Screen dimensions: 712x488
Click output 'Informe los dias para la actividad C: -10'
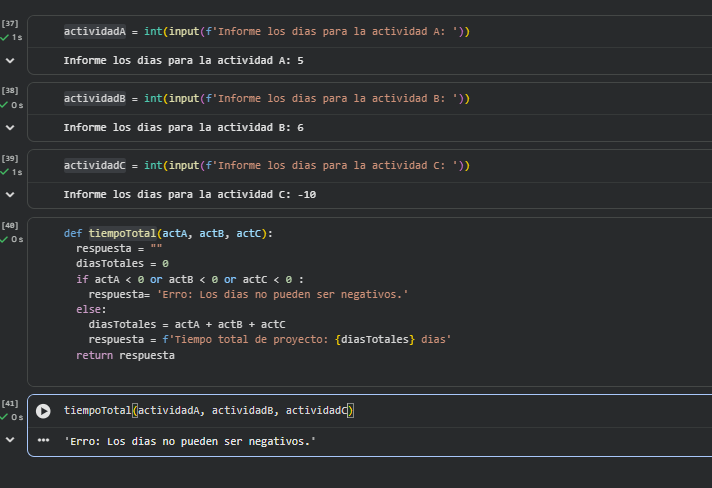coord(190,194)
